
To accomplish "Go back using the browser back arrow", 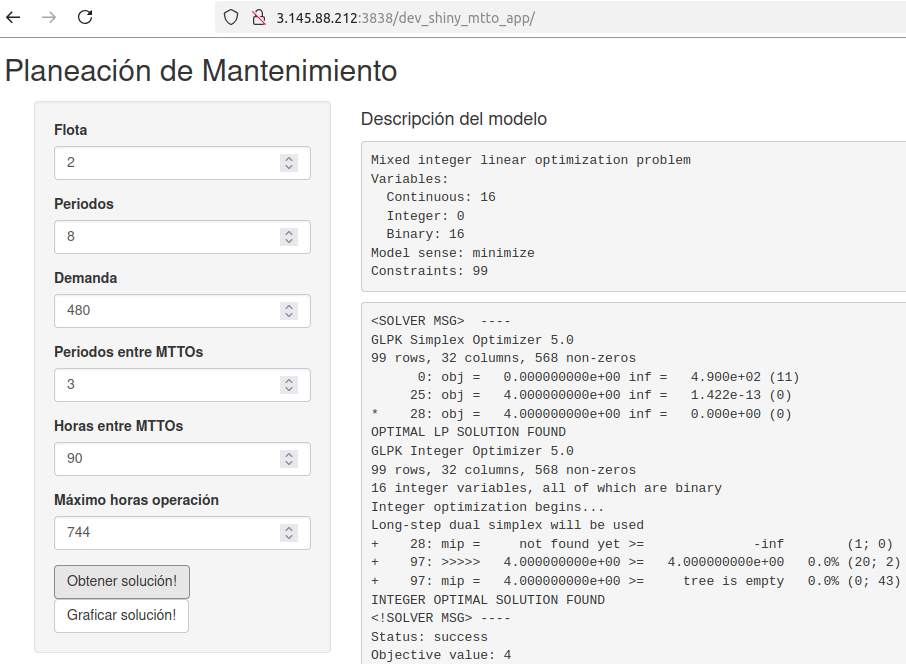I will tap(13, 17).
